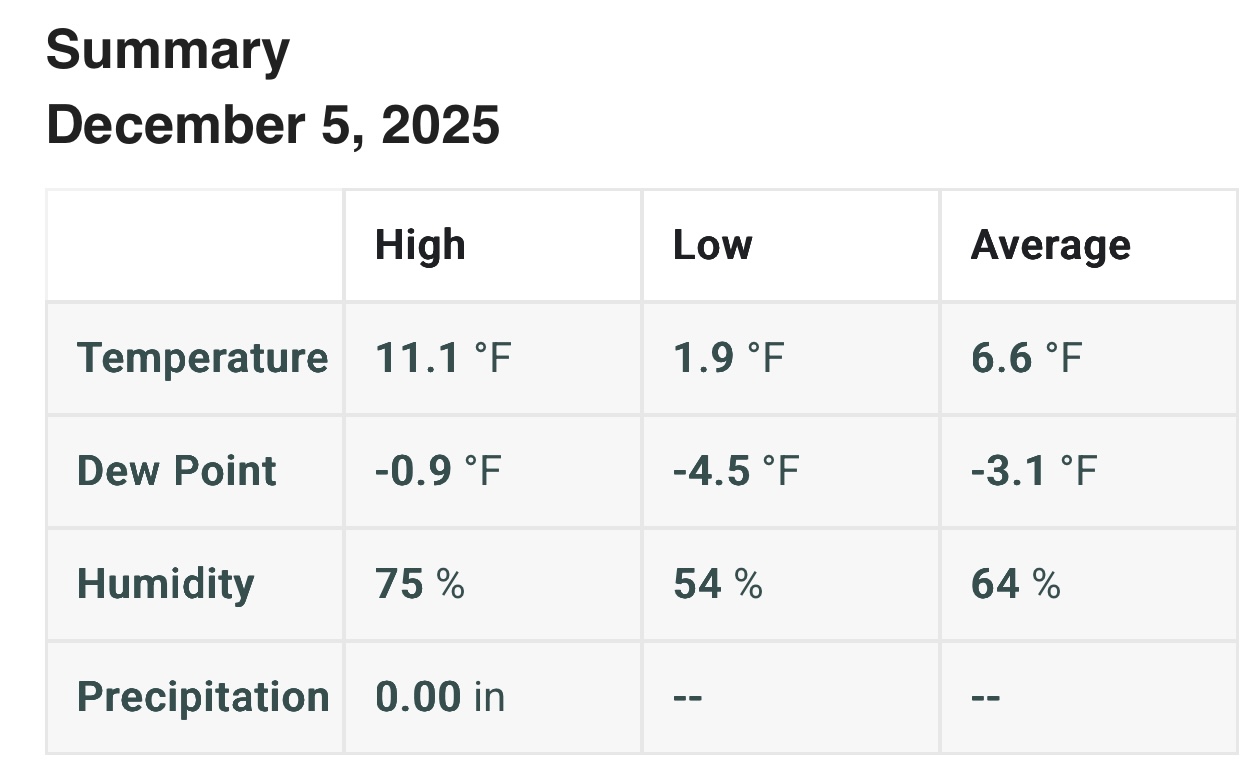Click the high dew point value -0.9 °F
This screenshot has width=1248, height=775.
tap(437, 471)
